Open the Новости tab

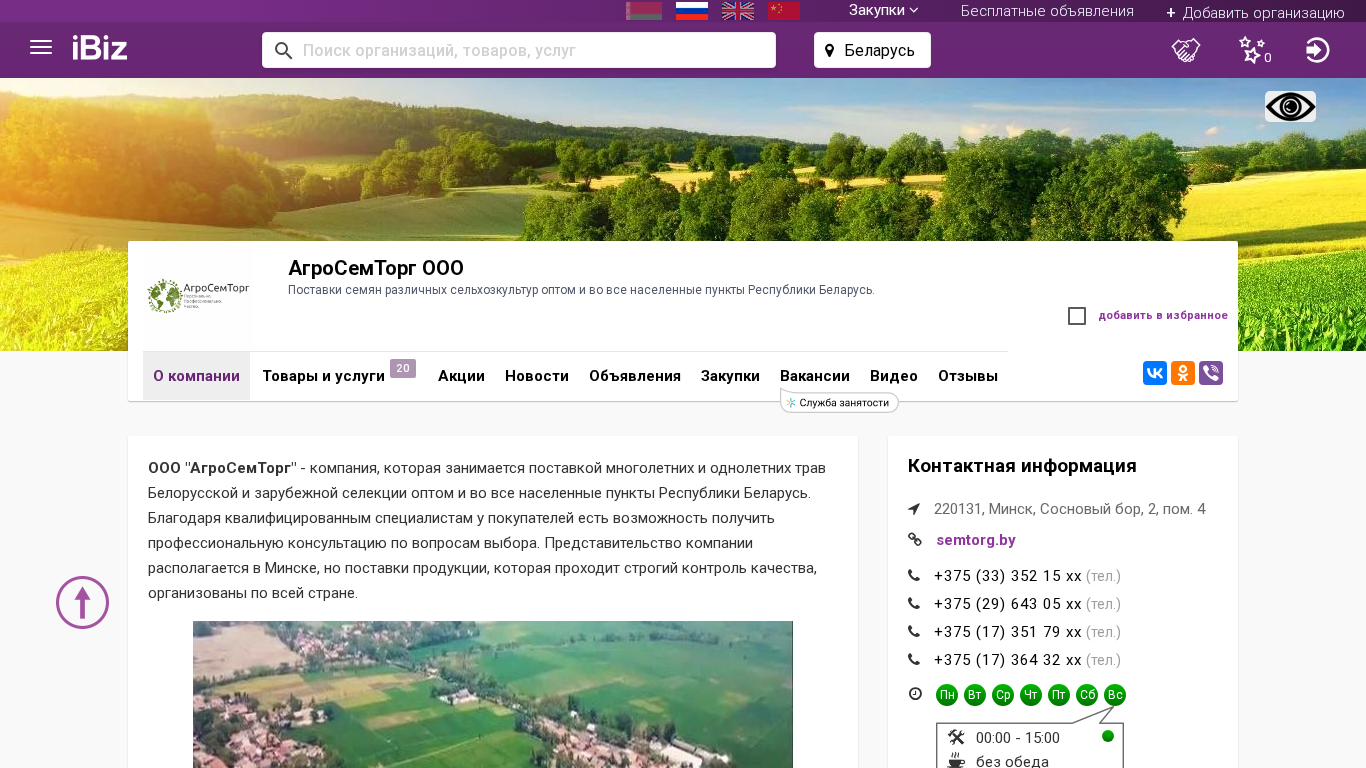click(537, 376)
